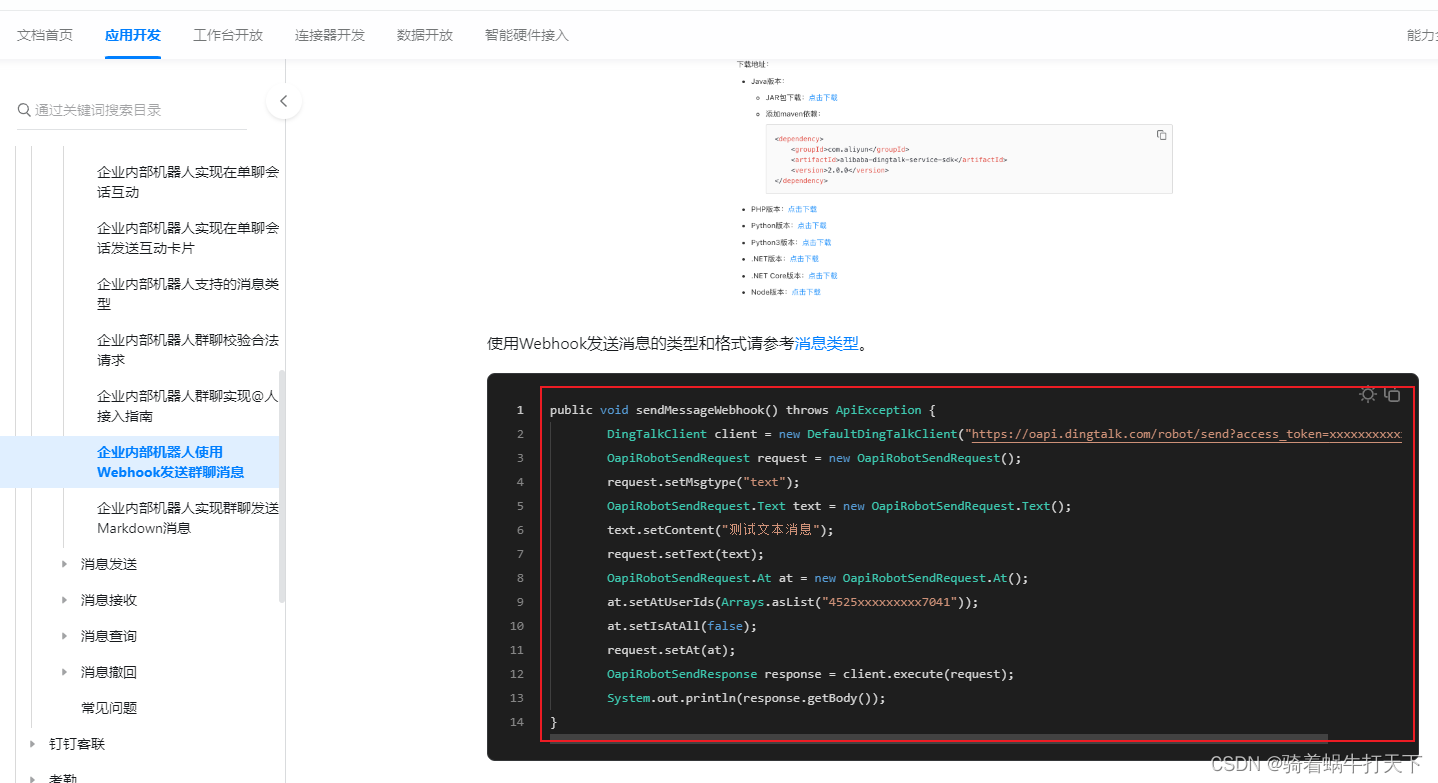Click the search magnifier in the sidebar

pyautogui.click(x=24, y=110)
